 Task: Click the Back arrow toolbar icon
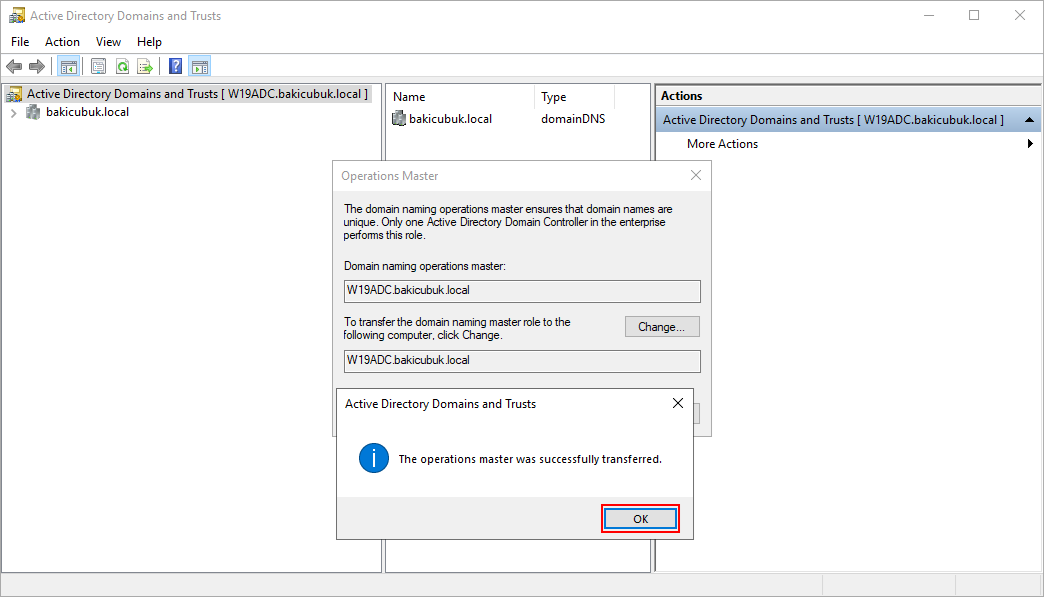(14, 67)
